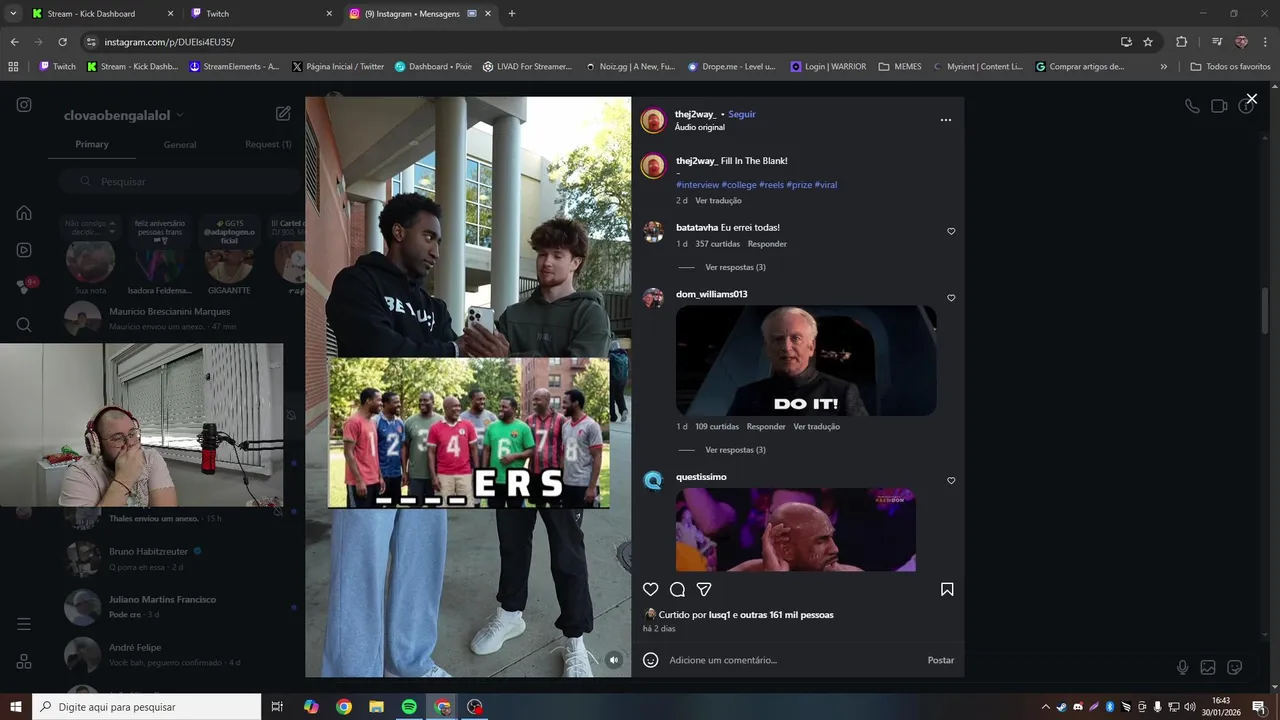
Task: Open the Request (1) tab
Action: (x=268, y=144)
